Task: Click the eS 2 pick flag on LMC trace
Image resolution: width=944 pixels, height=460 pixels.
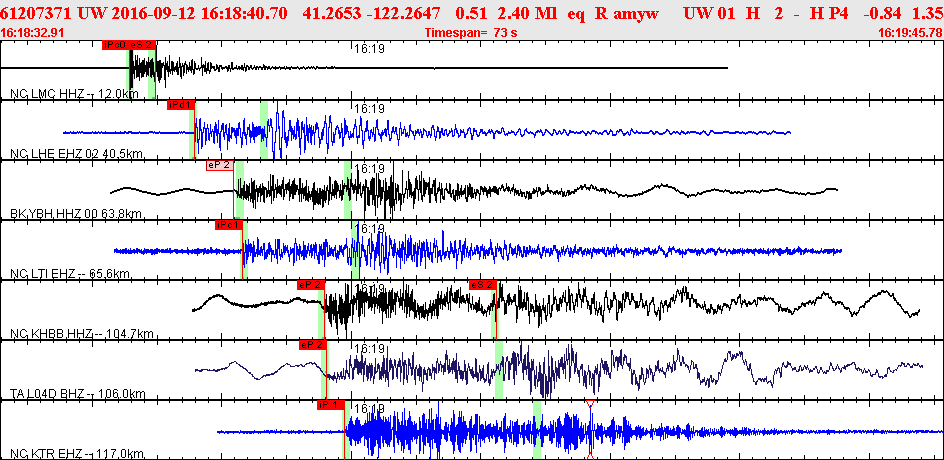Action: pyautogui.click(x=142, y=45)
